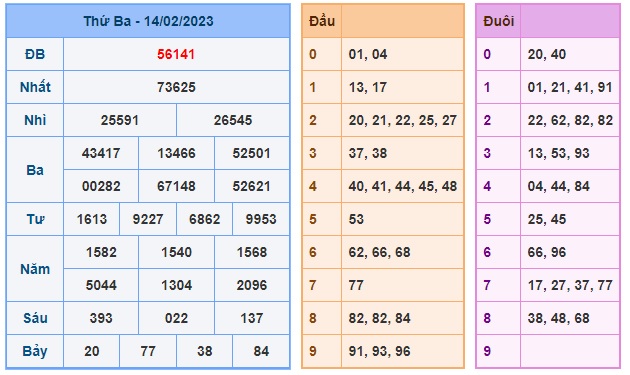
Task: Click the Tư row label
Action: click(x=35, y=219)
